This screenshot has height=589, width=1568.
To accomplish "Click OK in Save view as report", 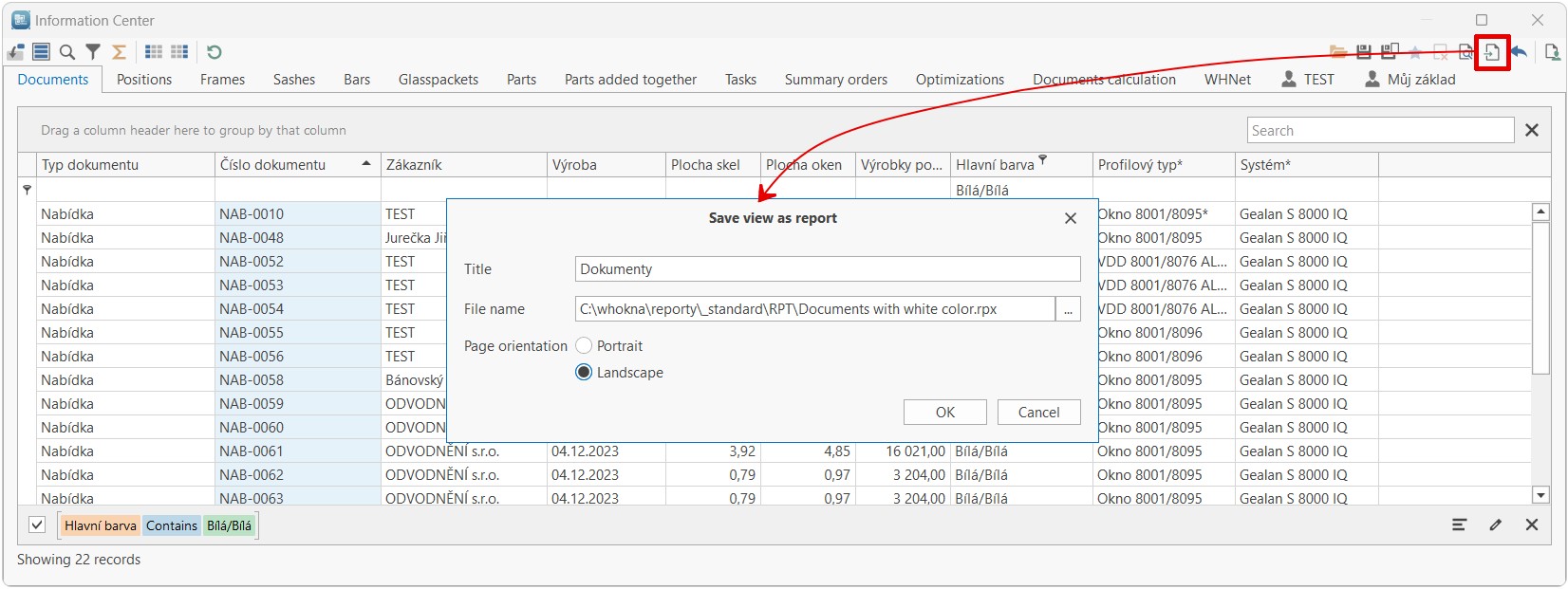I will (x=945, y=413).
